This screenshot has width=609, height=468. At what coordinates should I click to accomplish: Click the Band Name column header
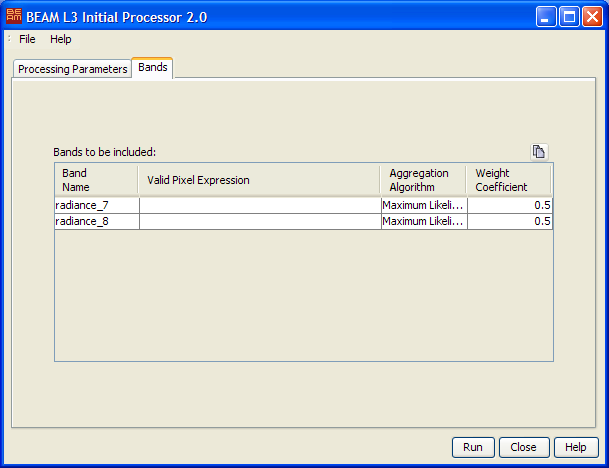click(96, 180)
